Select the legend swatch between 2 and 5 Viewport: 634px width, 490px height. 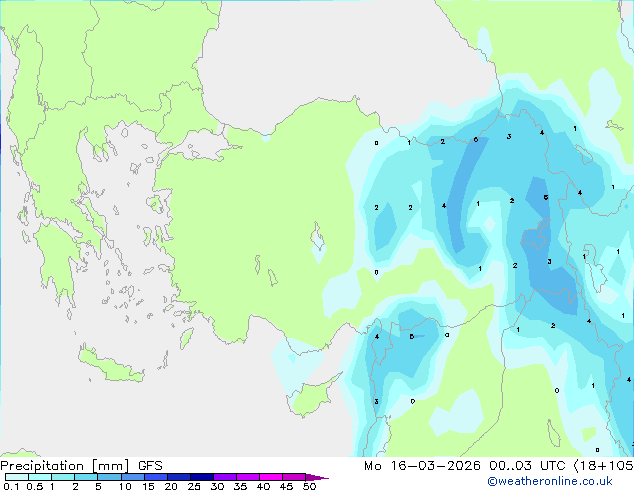click(86, 477)
